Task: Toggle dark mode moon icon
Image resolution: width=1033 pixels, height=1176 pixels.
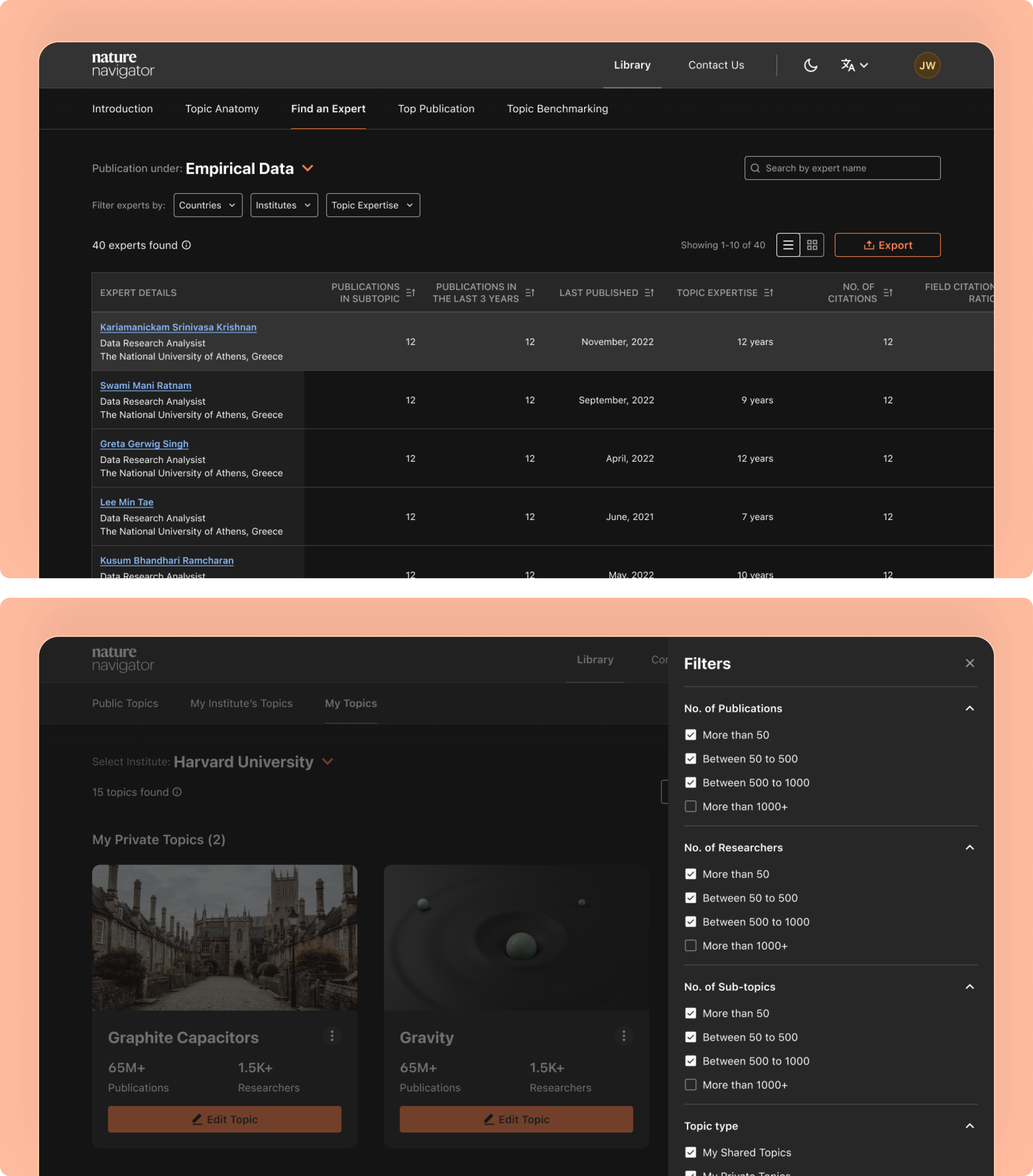Action: [x=810, y=65]
